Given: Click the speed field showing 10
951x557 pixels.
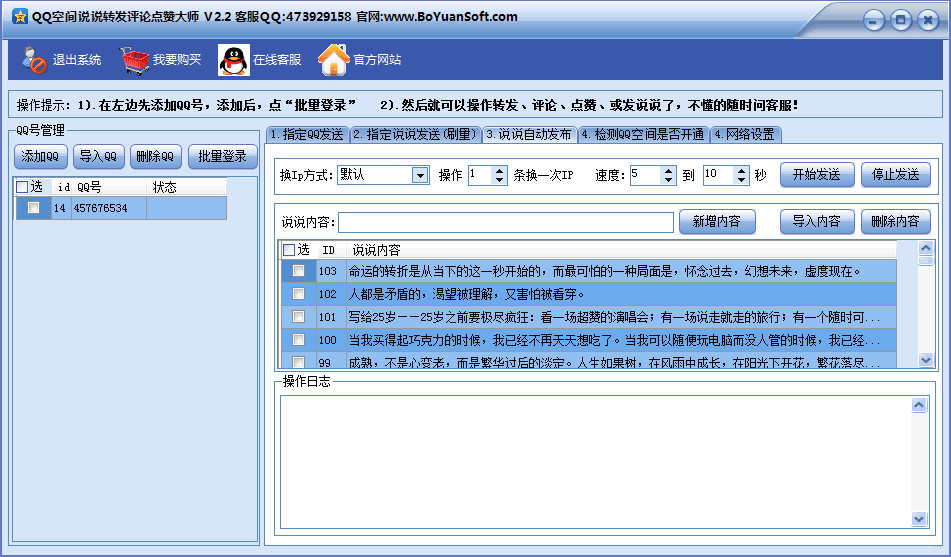Looking at the screenshot, I should tap(719, 175).
